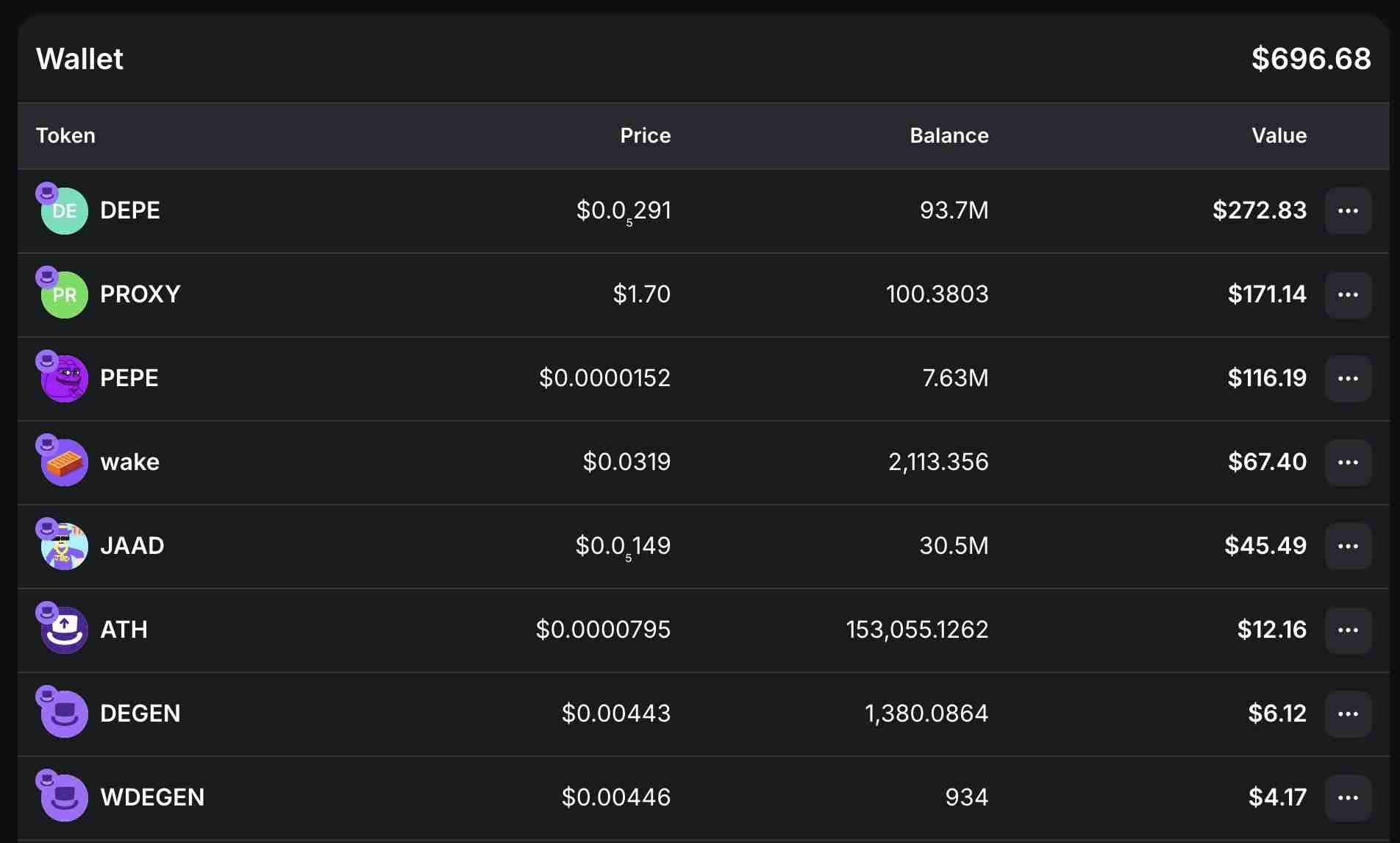Expand the three-dot menu for PEPE
The width and height of the screenshot is (1400, 843).
pos(1348,379)
